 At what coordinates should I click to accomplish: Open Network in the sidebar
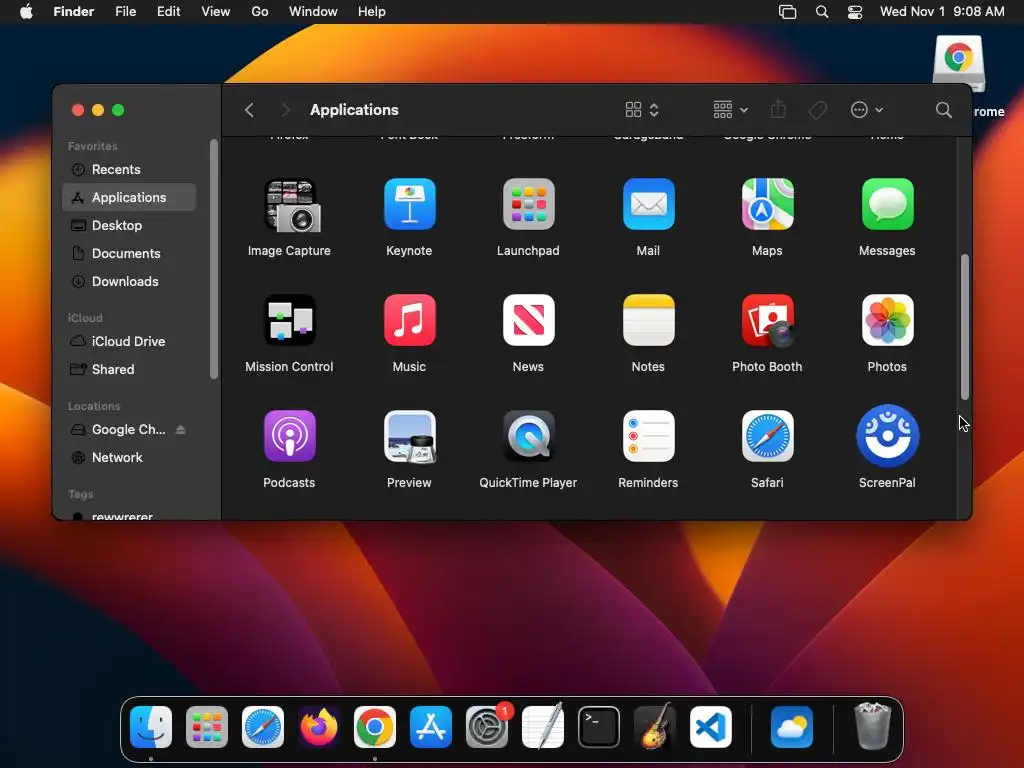[129, 458]
